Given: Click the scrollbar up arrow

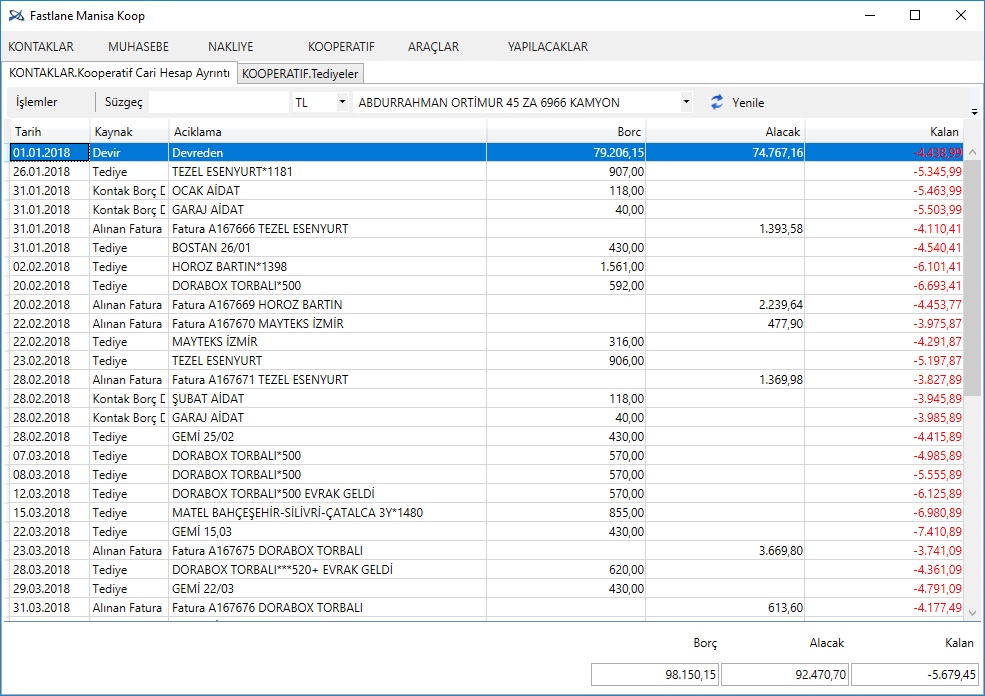Looking at the screenshot, I should coord(972,152).
